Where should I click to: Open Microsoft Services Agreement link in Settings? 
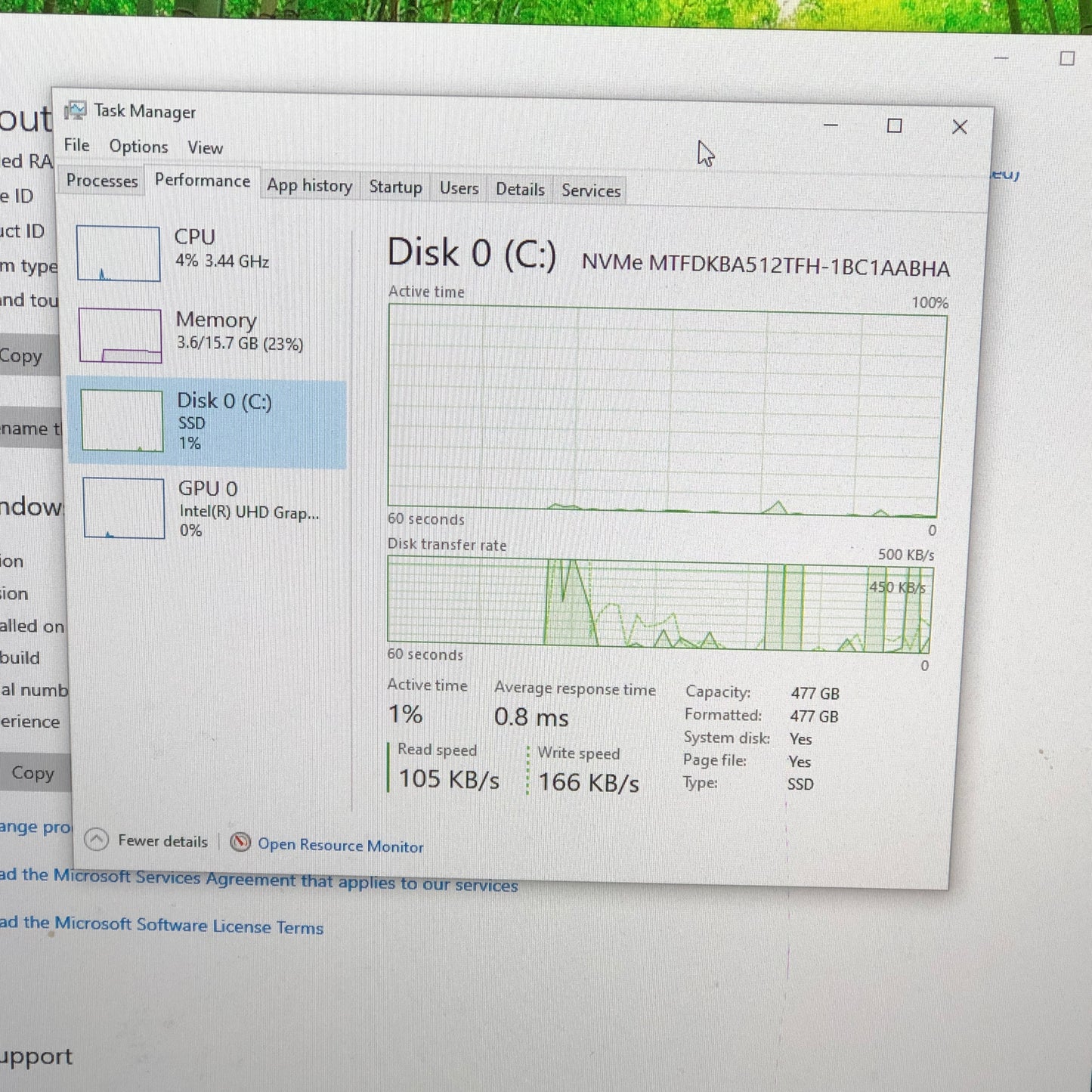pyautogui.click(x=258, y=880)
